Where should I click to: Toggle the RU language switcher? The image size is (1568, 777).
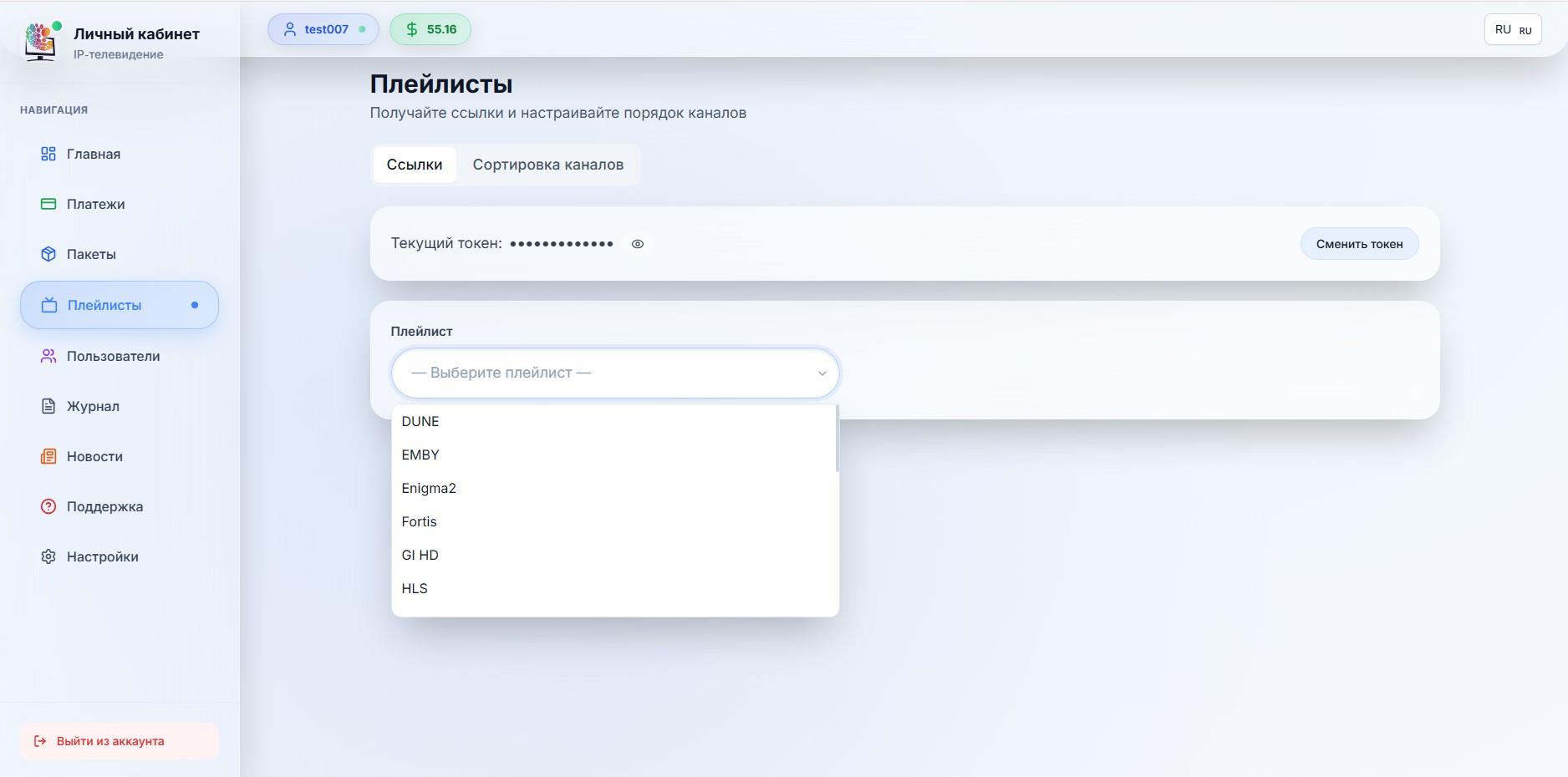1513,30
